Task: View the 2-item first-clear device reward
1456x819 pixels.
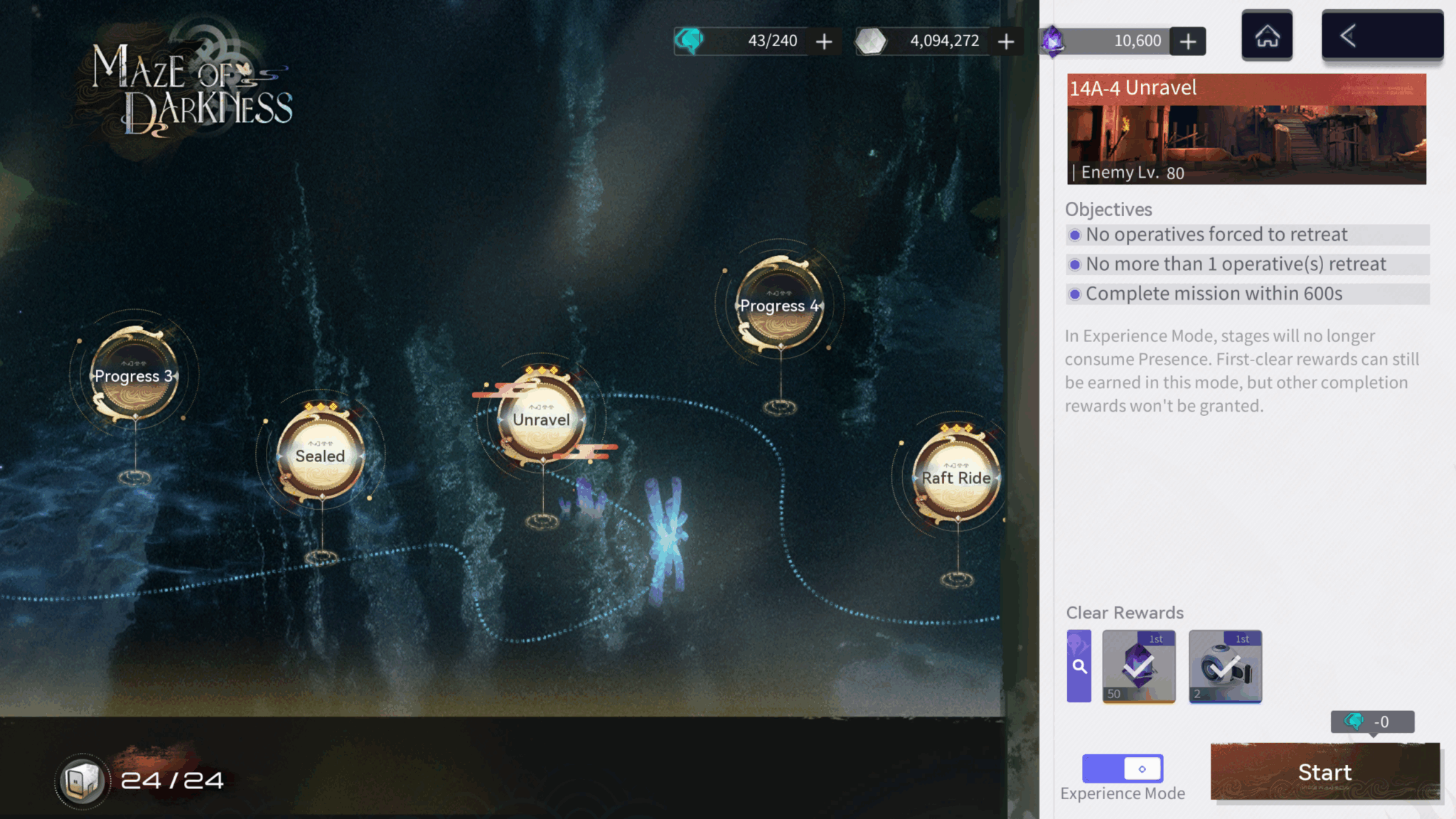Action: tap(1225, 666)
